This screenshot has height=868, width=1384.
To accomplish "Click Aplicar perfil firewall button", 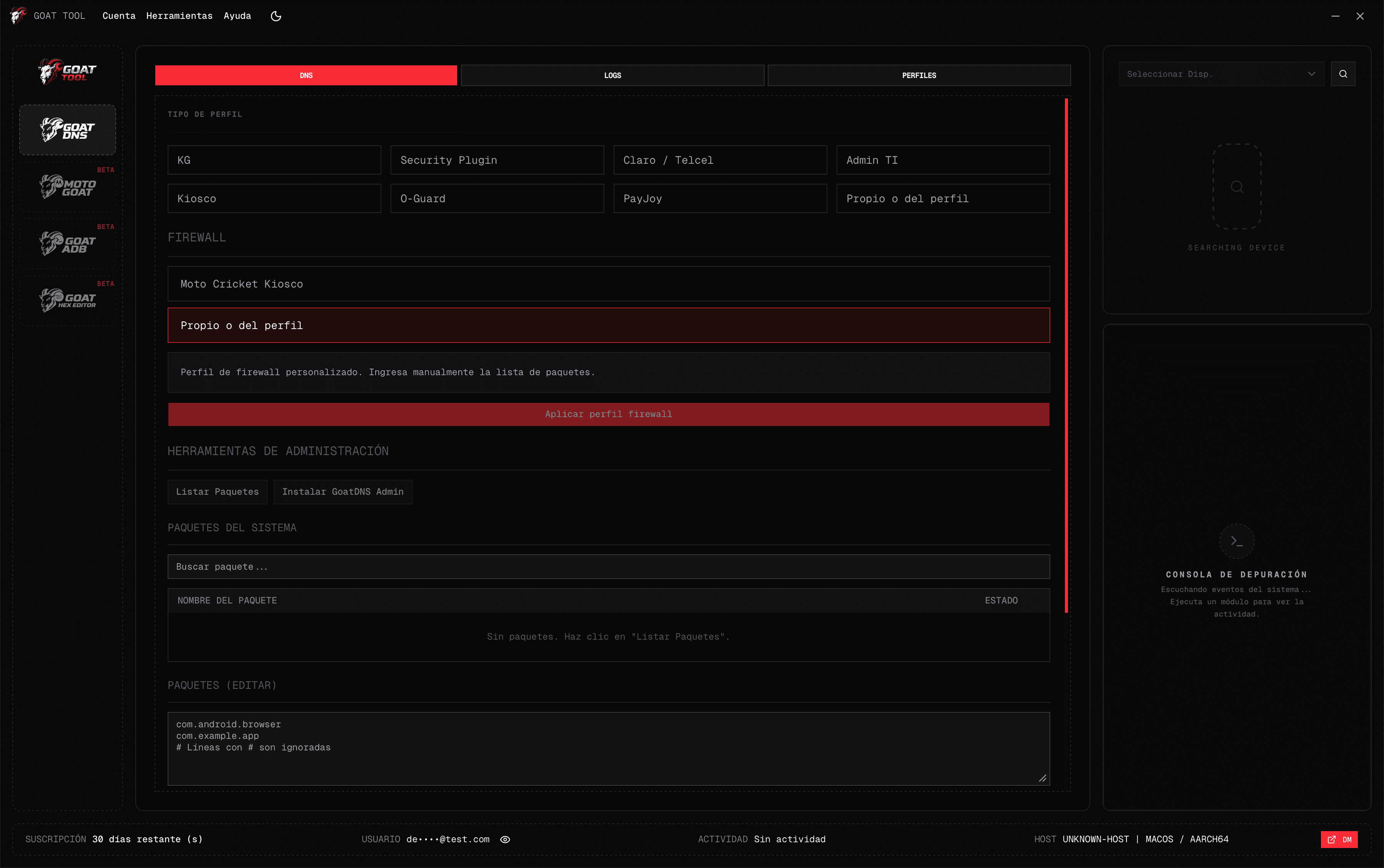I will (609, 414).
